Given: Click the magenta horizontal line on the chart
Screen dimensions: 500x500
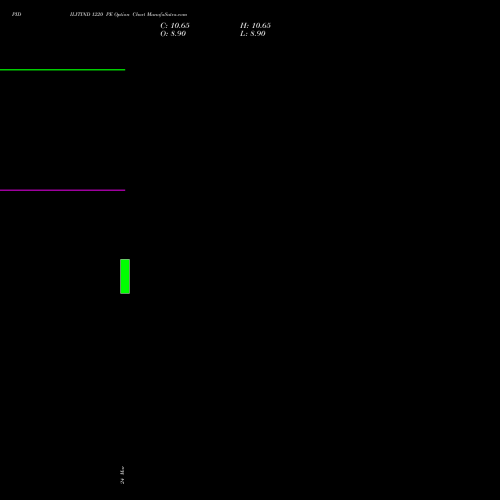Looking at the screenshot, I should [62, 190].
